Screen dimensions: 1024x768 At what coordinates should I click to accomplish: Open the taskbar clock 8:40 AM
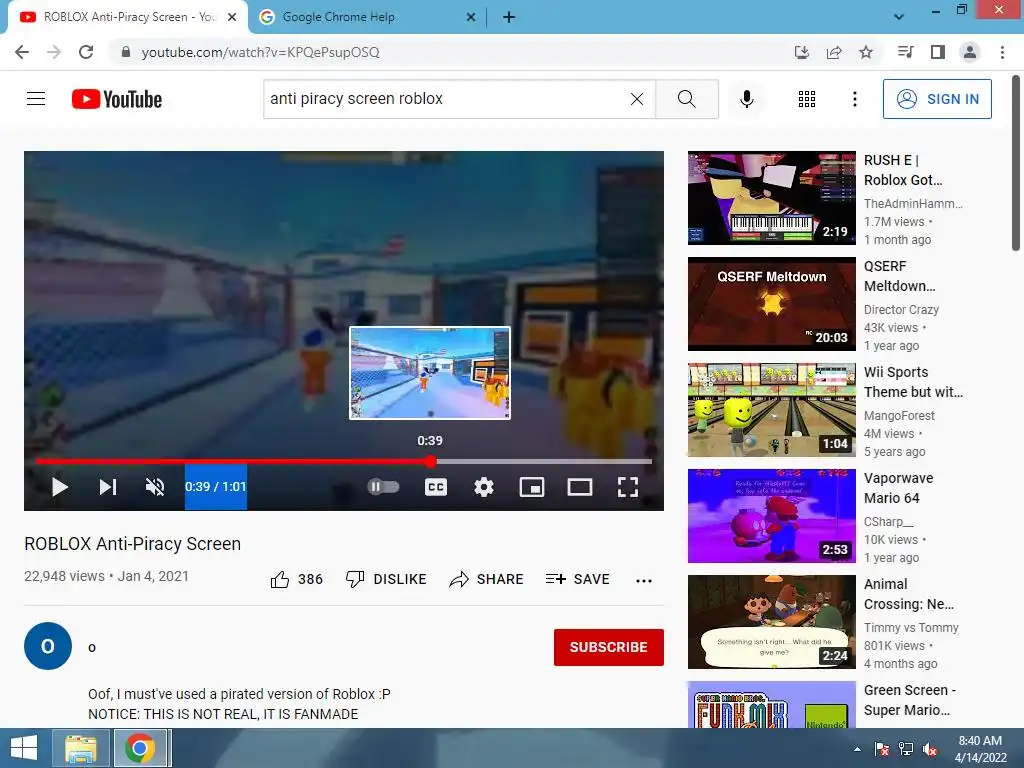[980, 749]
